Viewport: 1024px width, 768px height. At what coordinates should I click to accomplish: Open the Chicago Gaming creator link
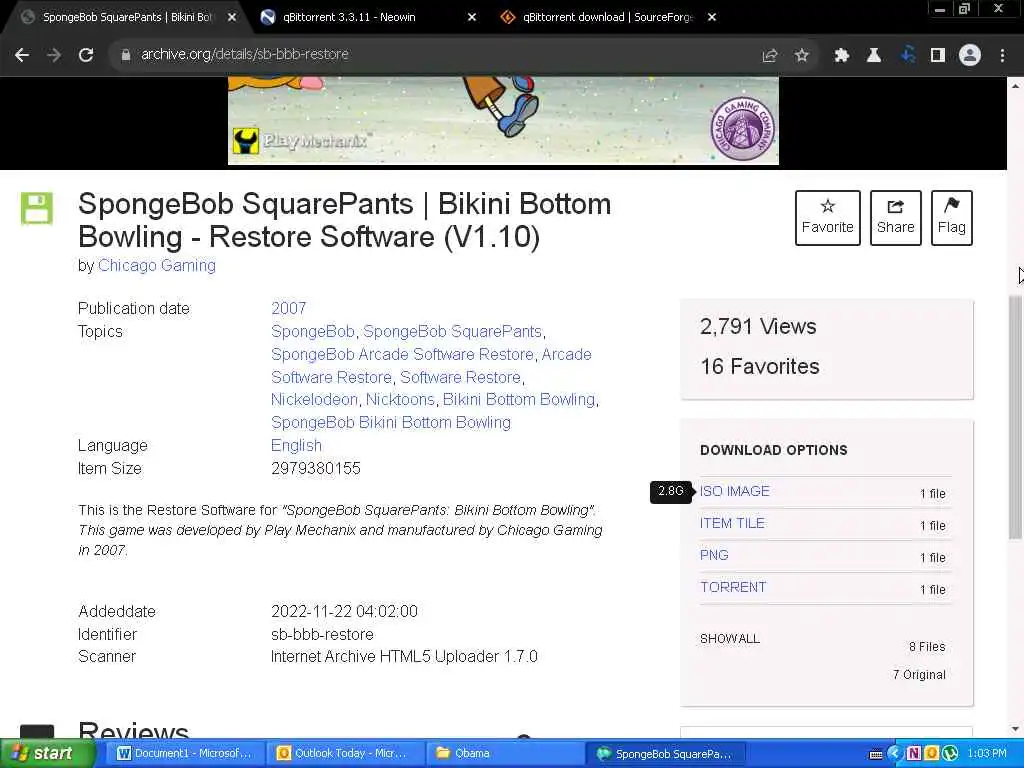pyautogui.click(x=157, y=265)
